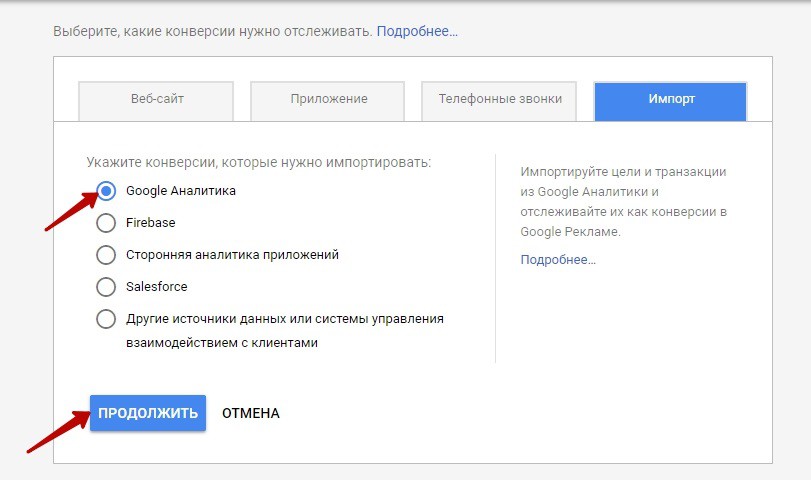811x480 pixels.
Task: Open the Веб-сайт tab
Action: pos(156,100)
